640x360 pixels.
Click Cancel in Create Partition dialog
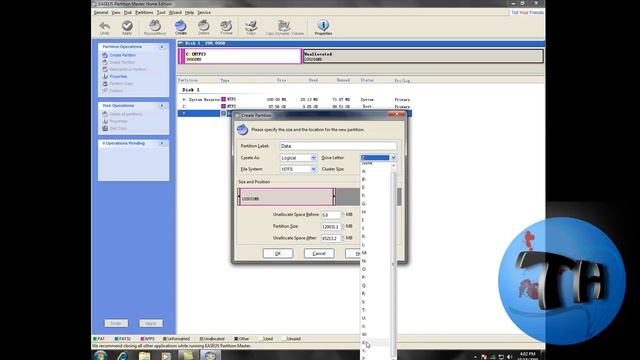[319, 253]
